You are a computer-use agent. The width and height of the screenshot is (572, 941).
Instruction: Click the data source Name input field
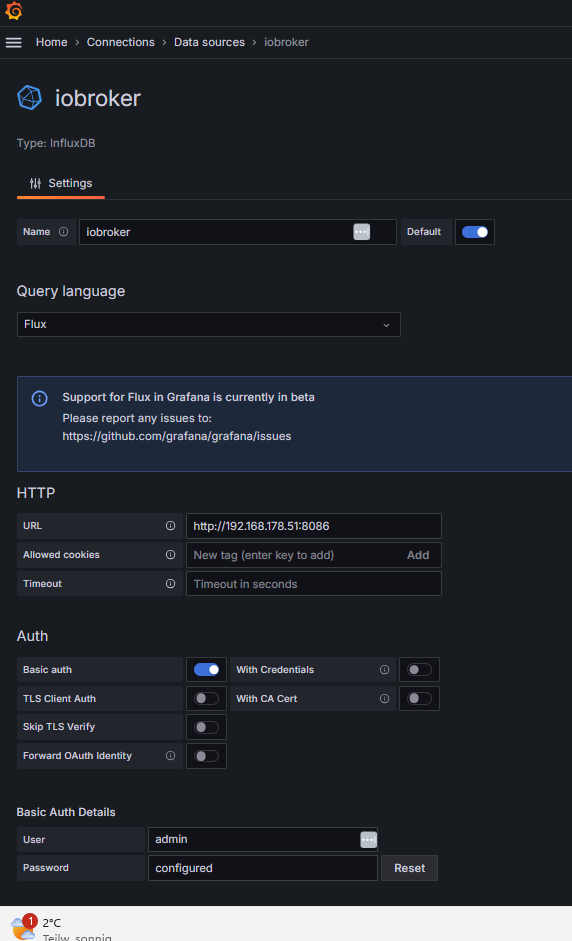point(238,232)
